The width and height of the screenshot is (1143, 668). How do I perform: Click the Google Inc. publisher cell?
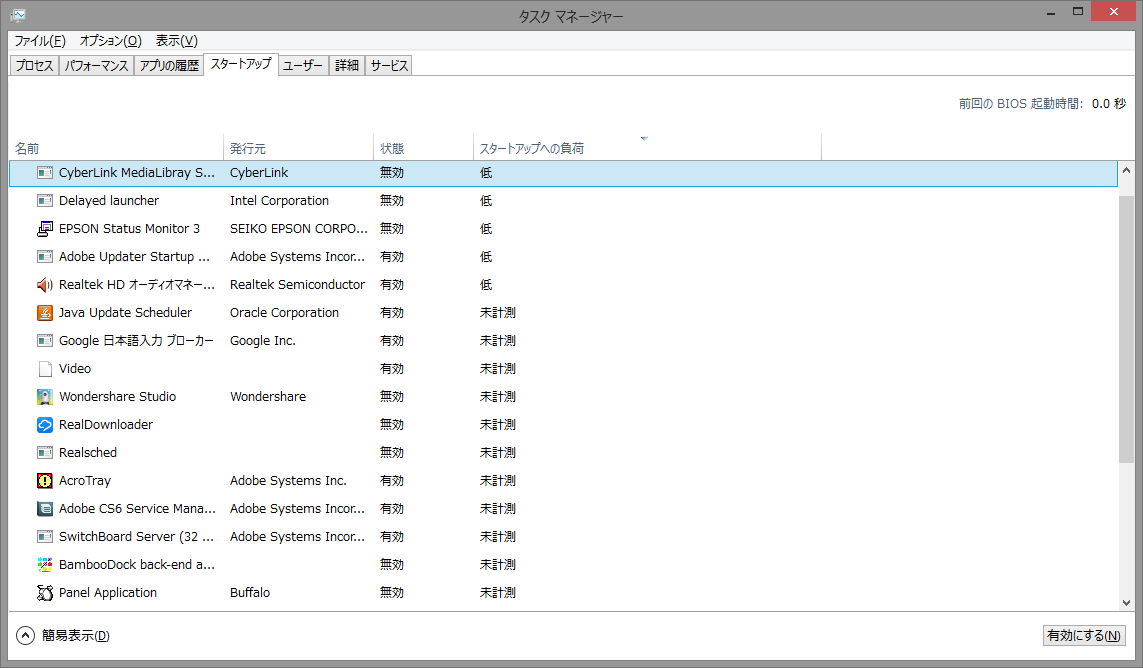pyautogui.click(x=262, y=341)
